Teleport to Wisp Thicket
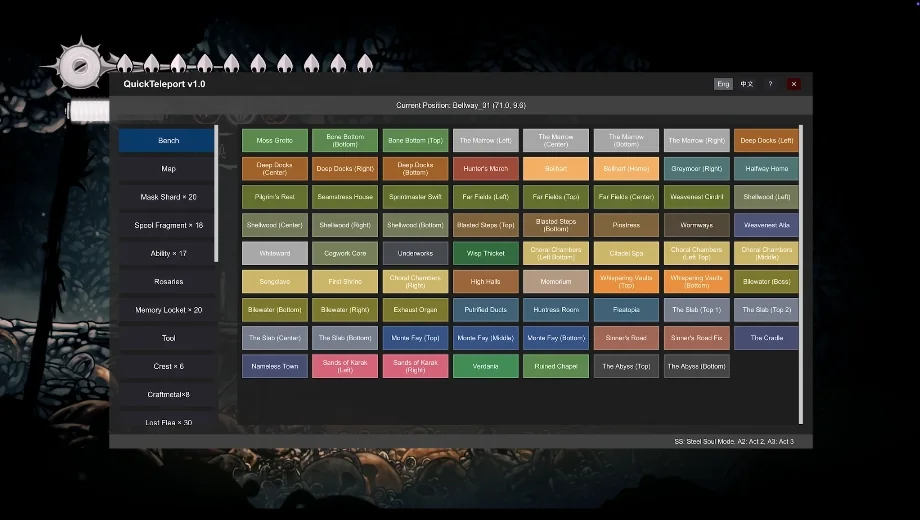The image size is (920, 520). pos(485,254)
